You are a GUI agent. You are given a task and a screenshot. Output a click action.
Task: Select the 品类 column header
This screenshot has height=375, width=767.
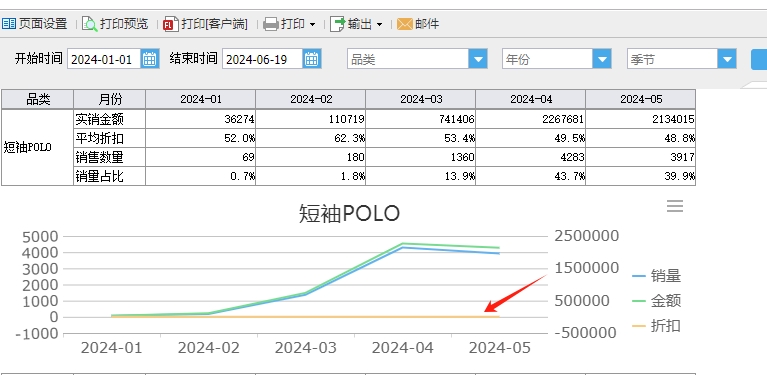[38, 99]
